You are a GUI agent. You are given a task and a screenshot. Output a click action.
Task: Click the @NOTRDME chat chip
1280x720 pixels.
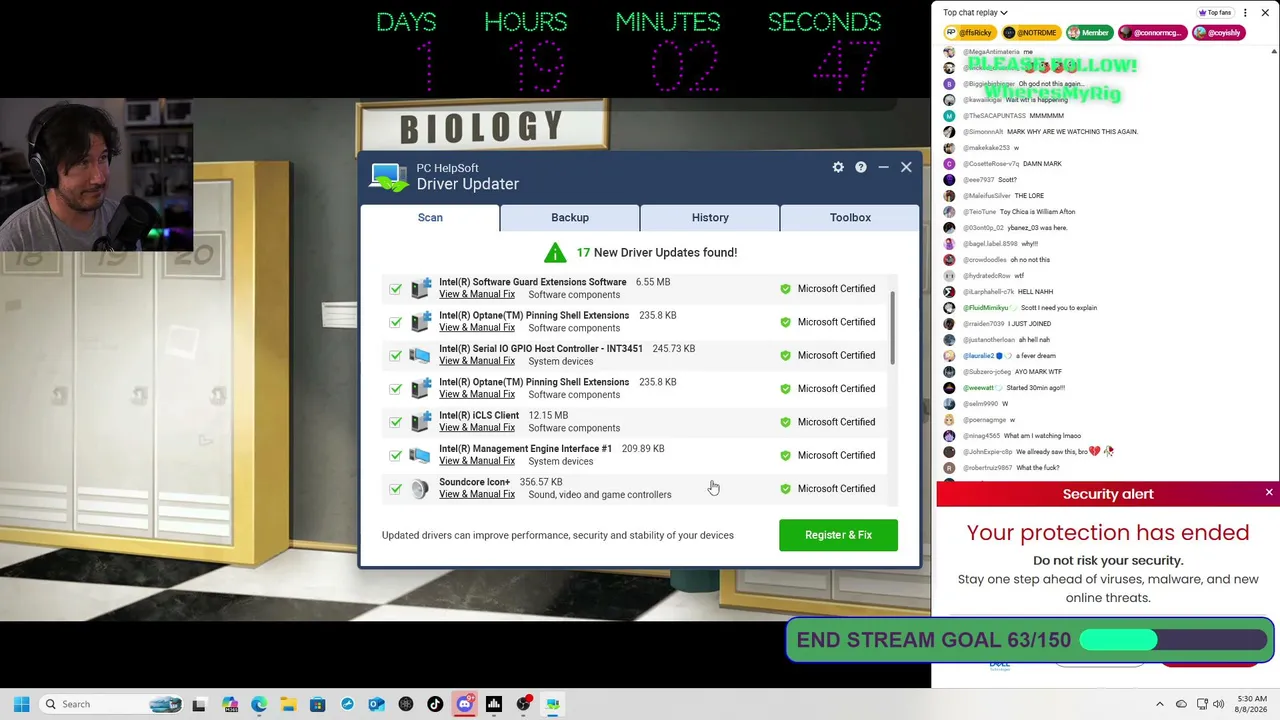pos(1030,33)
